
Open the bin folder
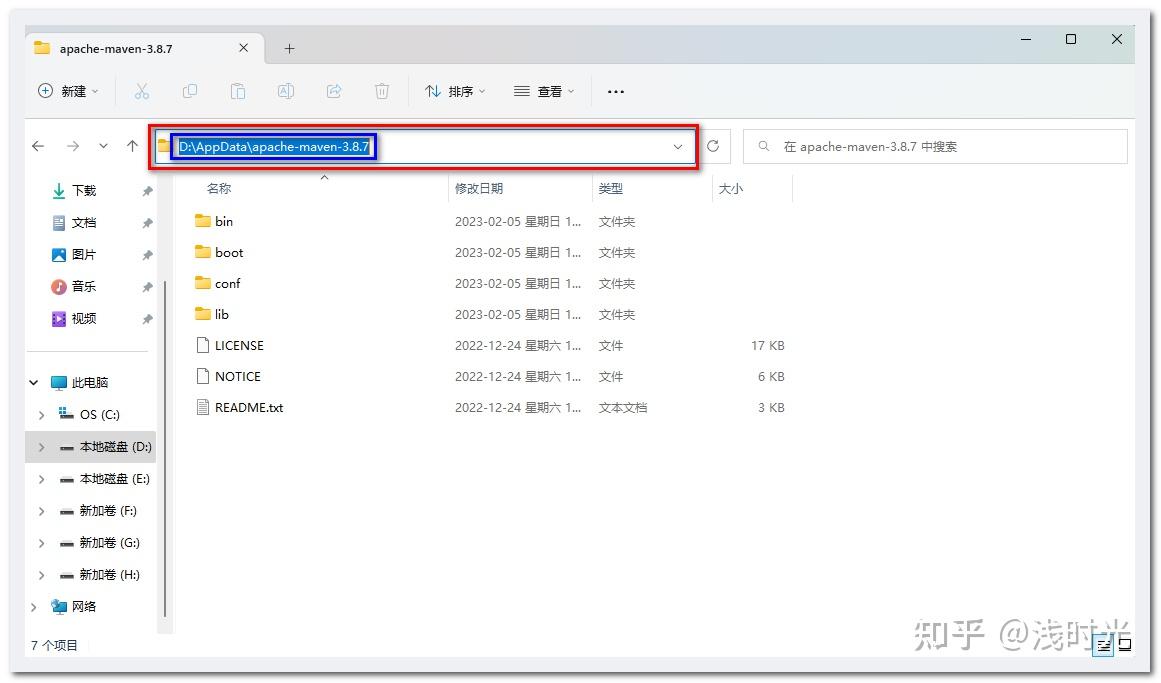tap(224, 221)
